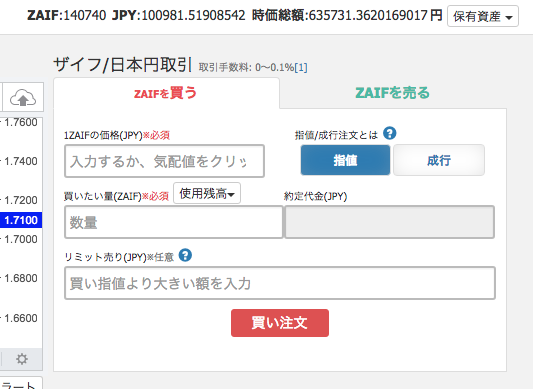Open chart settings gear icon

[22, 359]
